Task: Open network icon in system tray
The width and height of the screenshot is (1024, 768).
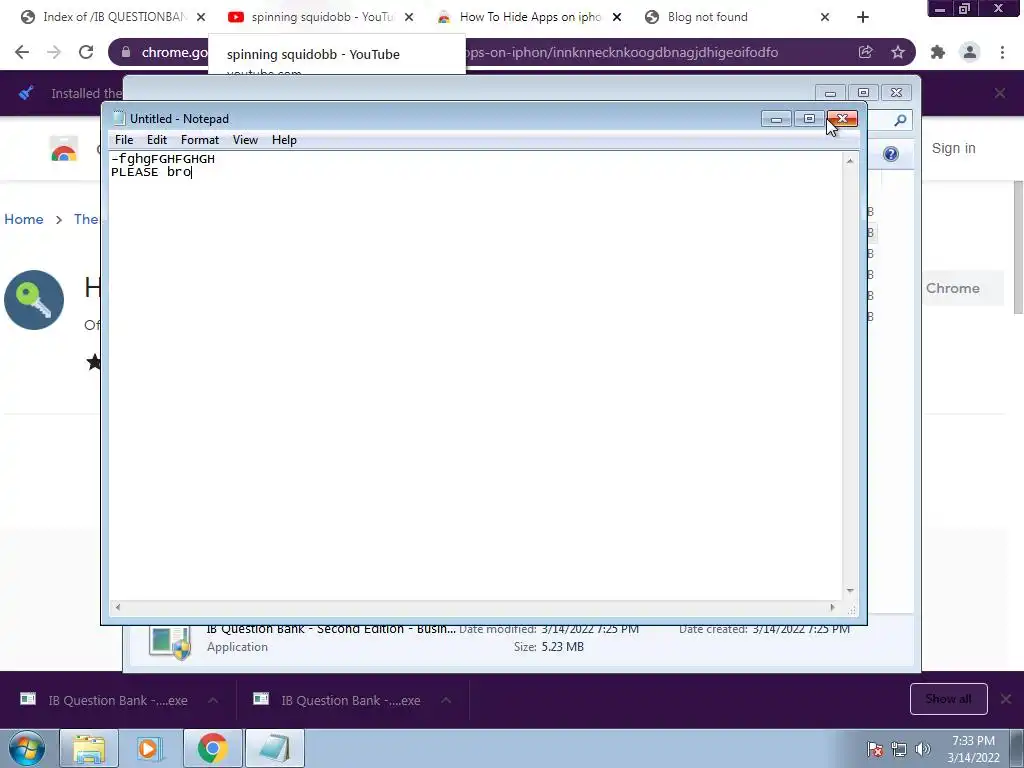Action: 899,750
